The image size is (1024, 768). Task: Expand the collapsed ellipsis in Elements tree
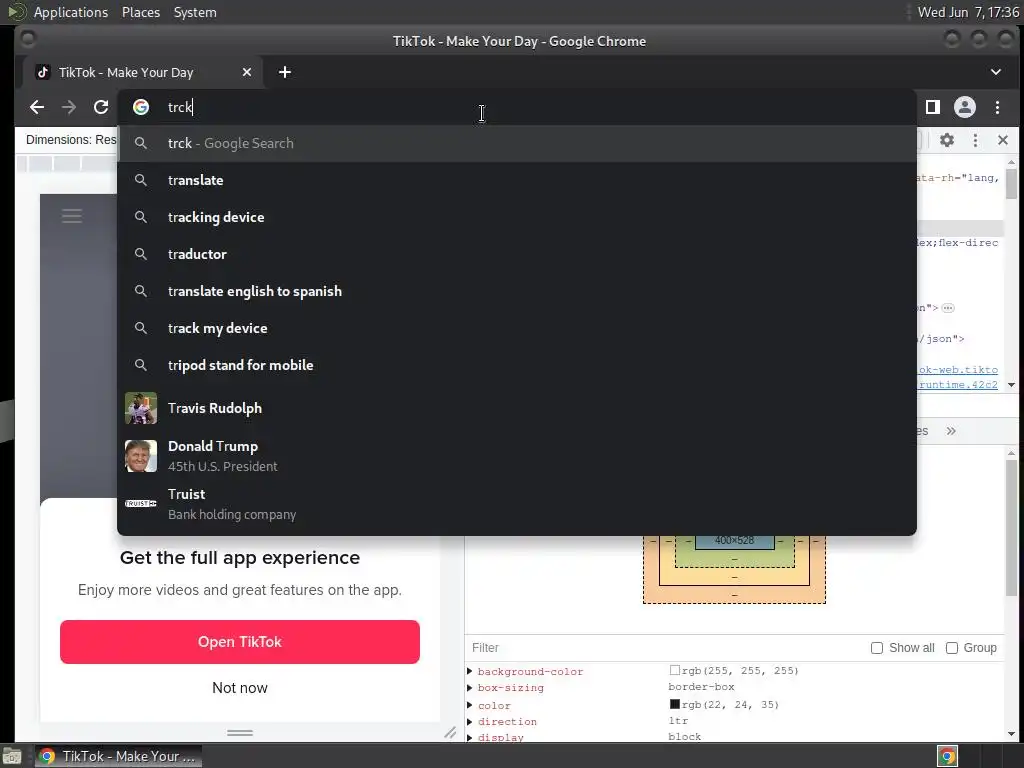[948, 308]
